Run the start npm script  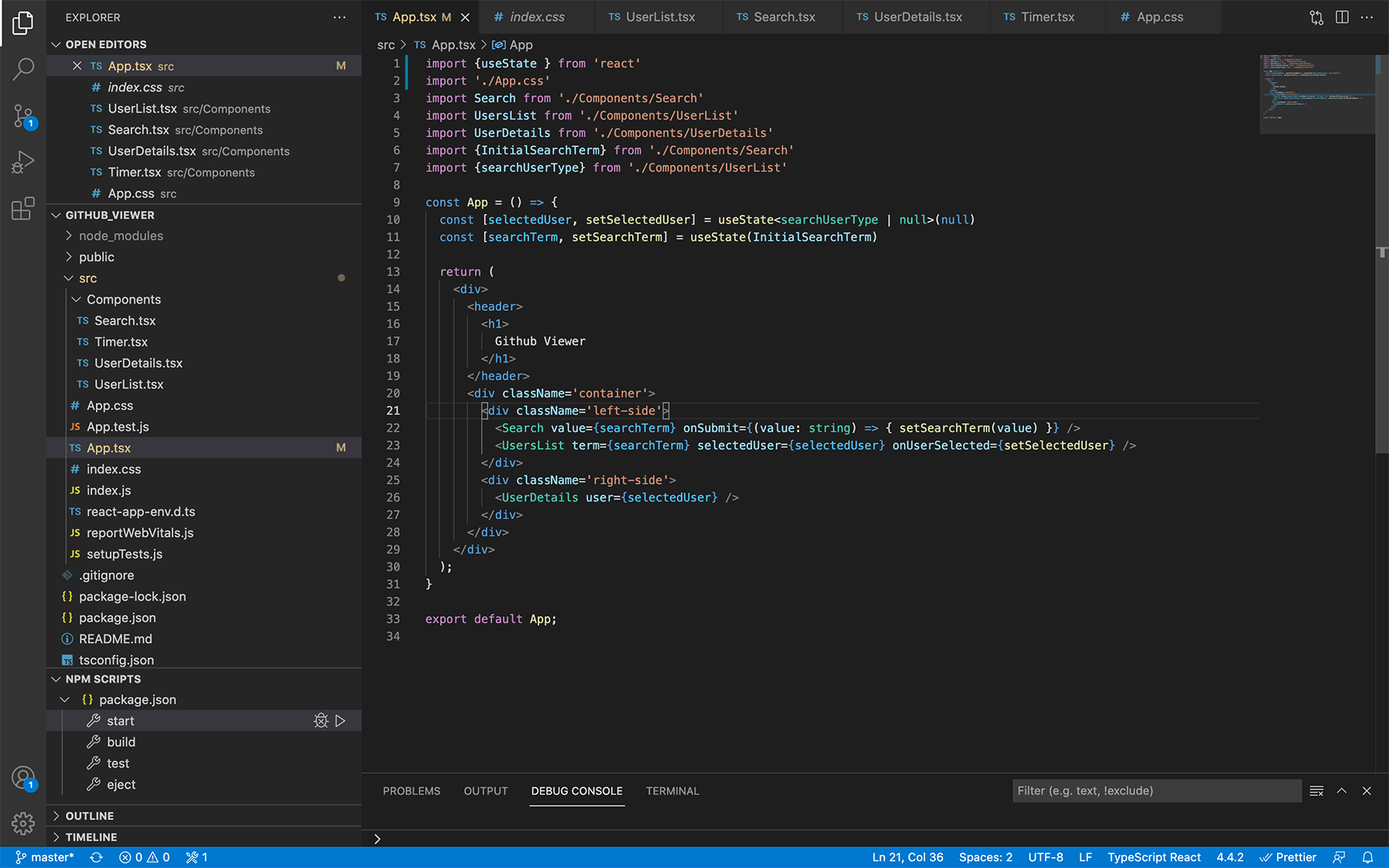coord(340,721)
